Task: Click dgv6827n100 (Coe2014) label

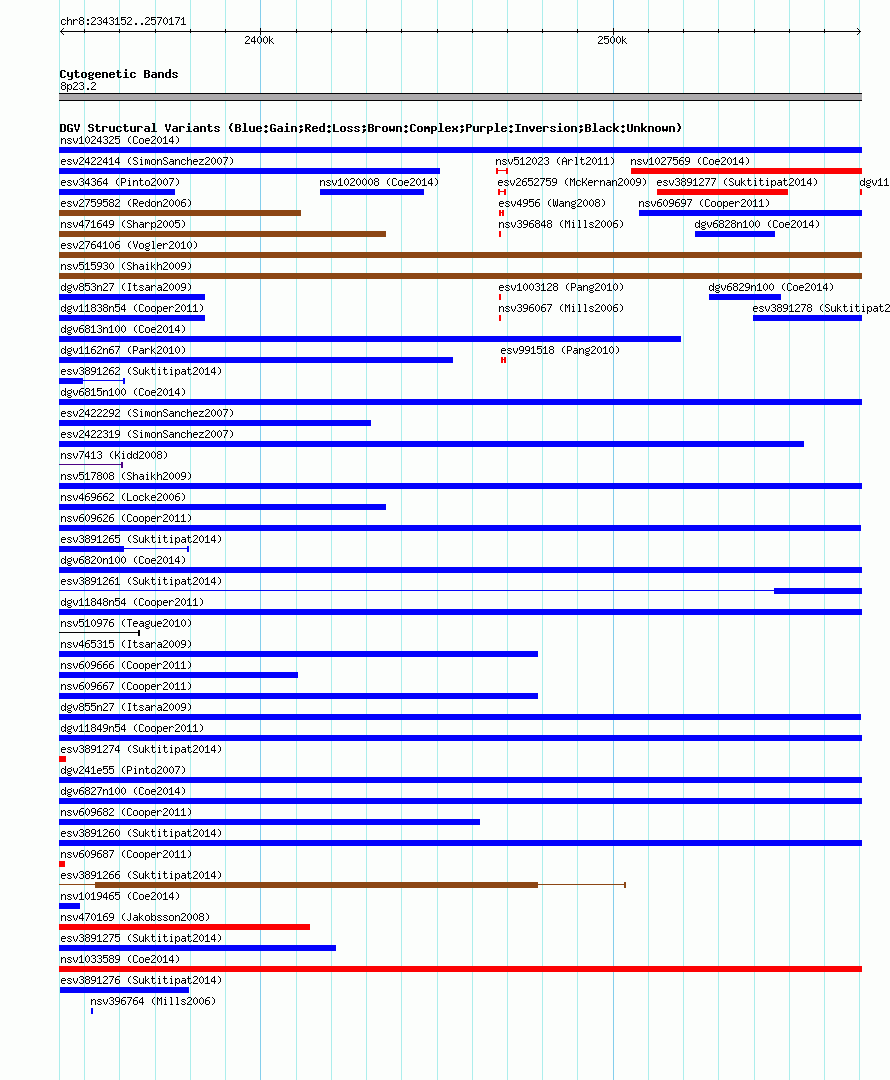Action: click(123, 791)
